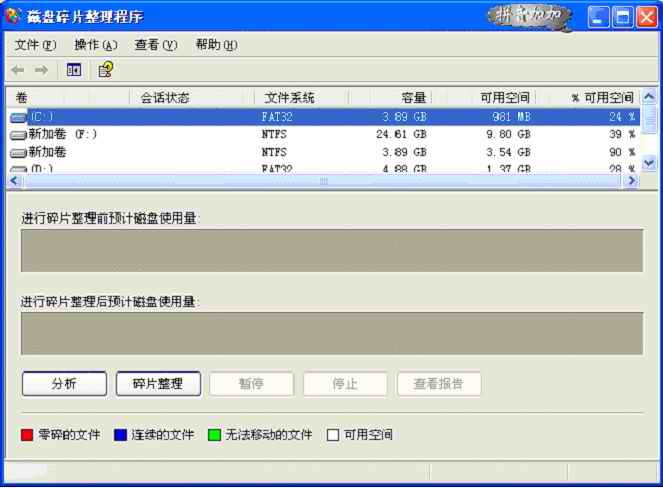Click the forward arrow toolbar icon

pos(41,70)
